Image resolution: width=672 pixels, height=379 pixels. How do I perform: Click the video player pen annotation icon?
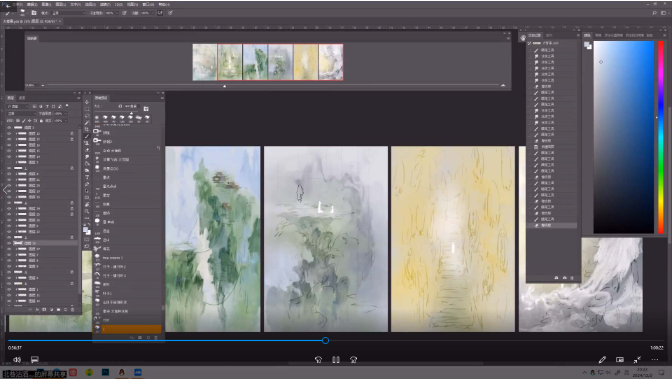[x=602, y=360]
